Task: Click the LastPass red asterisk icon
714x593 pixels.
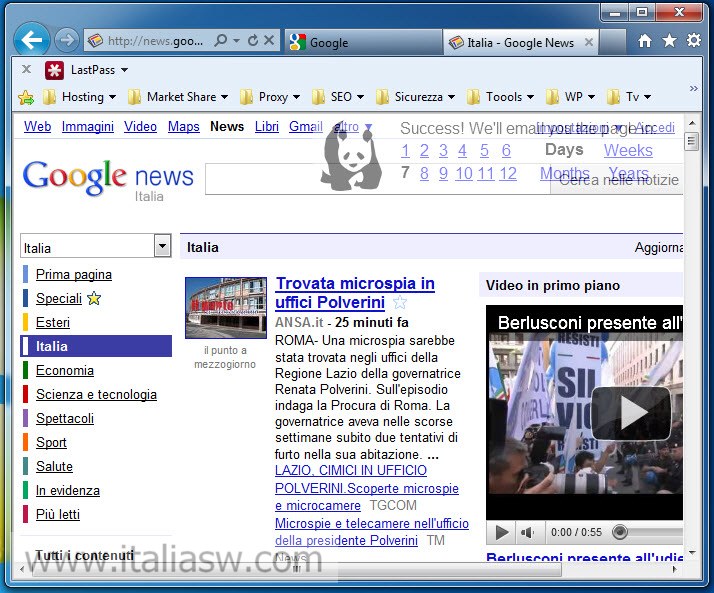Action: [54, 70]
